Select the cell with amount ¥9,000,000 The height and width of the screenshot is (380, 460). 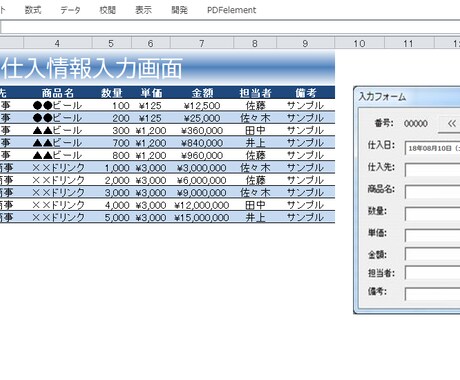(202, 193)
